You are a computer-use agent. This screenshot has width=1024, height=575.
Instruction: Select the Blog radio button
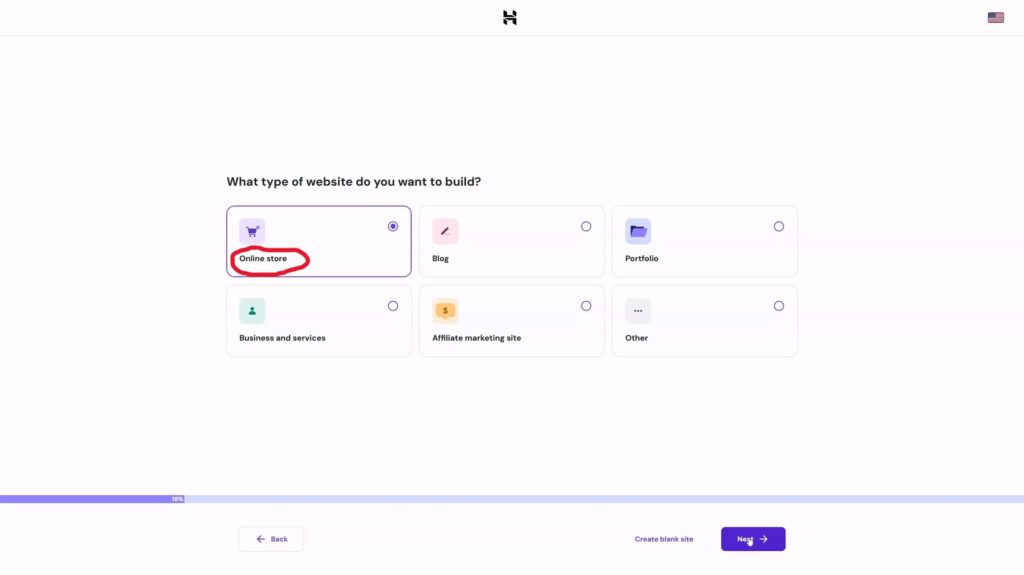tap(586, 227)
